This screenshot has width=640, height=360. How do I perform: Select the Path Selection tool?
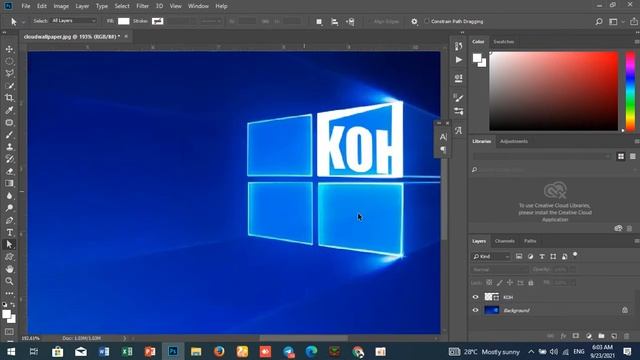tap(9, 244)
